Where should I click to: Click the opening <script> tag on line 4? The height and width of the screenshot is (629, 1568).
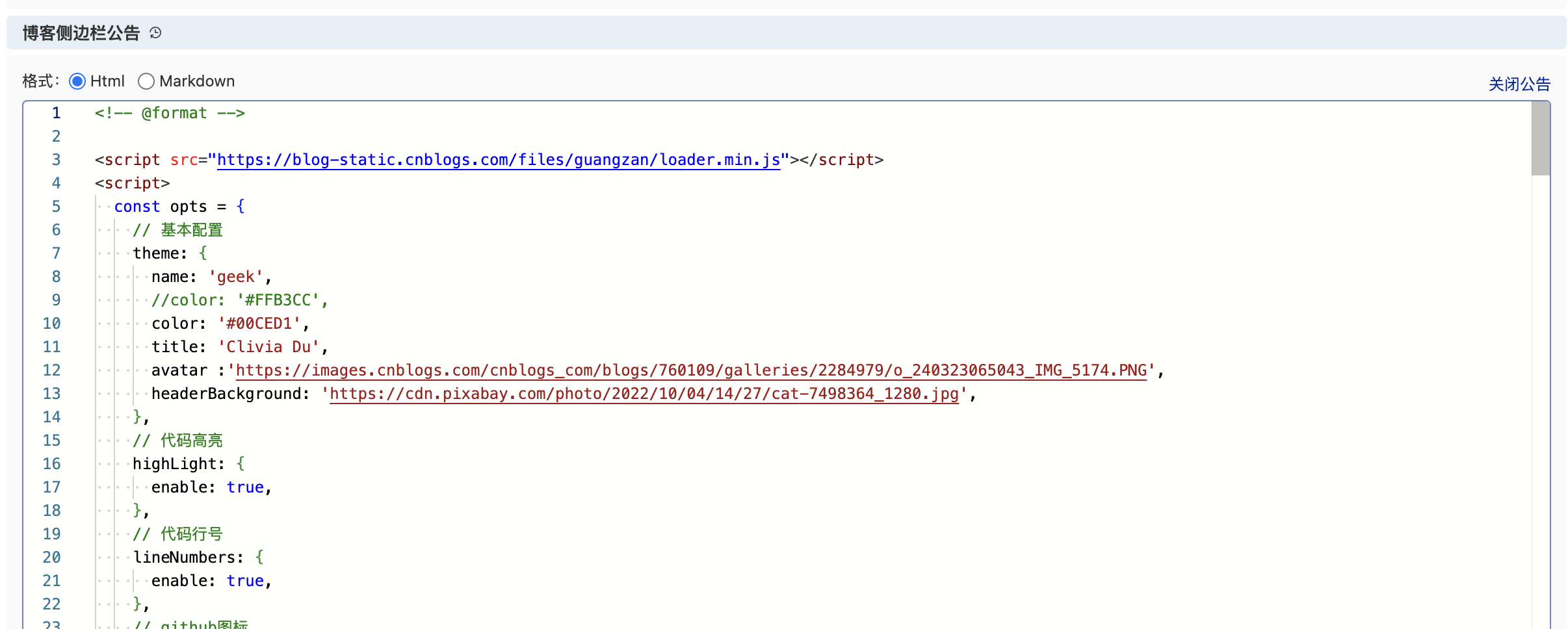point(133,183)
